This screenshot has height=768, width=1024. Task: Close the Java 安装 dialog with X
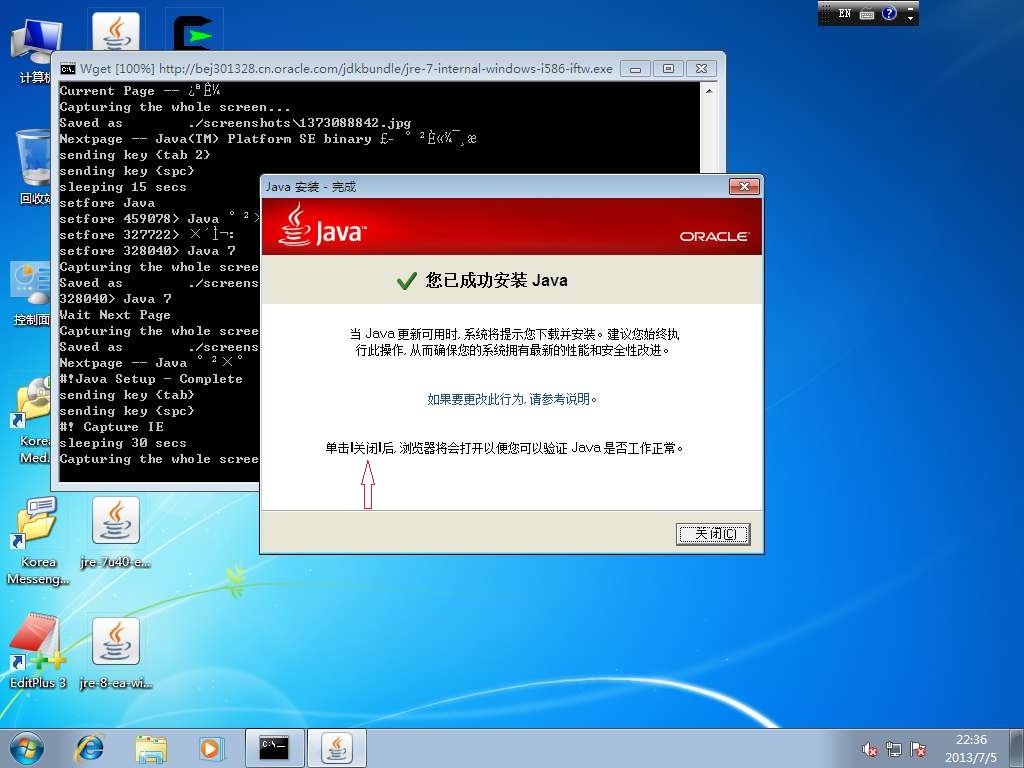[743, 187]
